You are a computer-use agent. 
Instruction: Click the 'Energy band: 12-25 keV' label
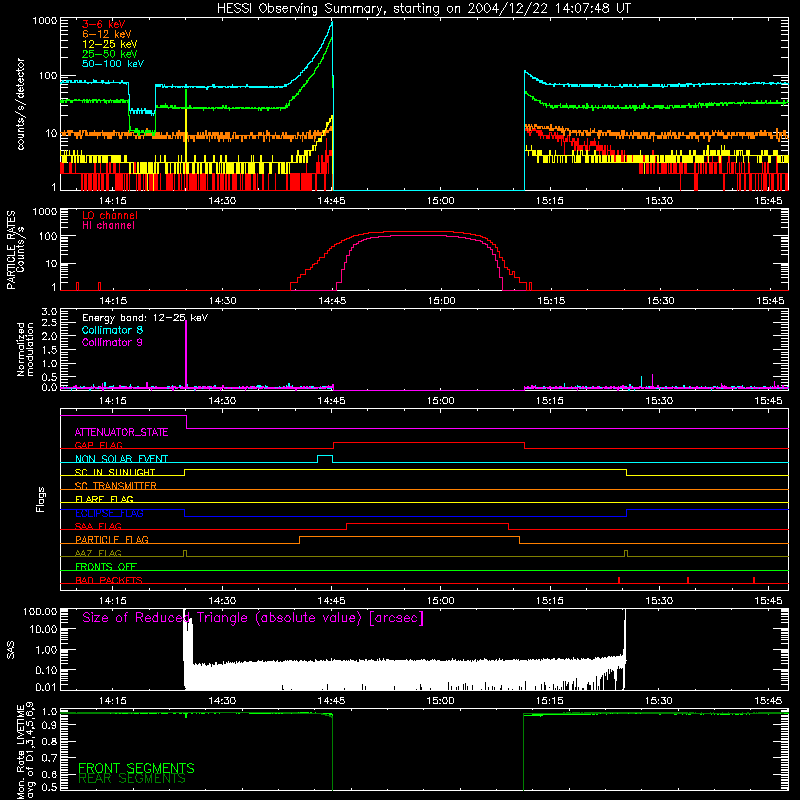point(145,318)
